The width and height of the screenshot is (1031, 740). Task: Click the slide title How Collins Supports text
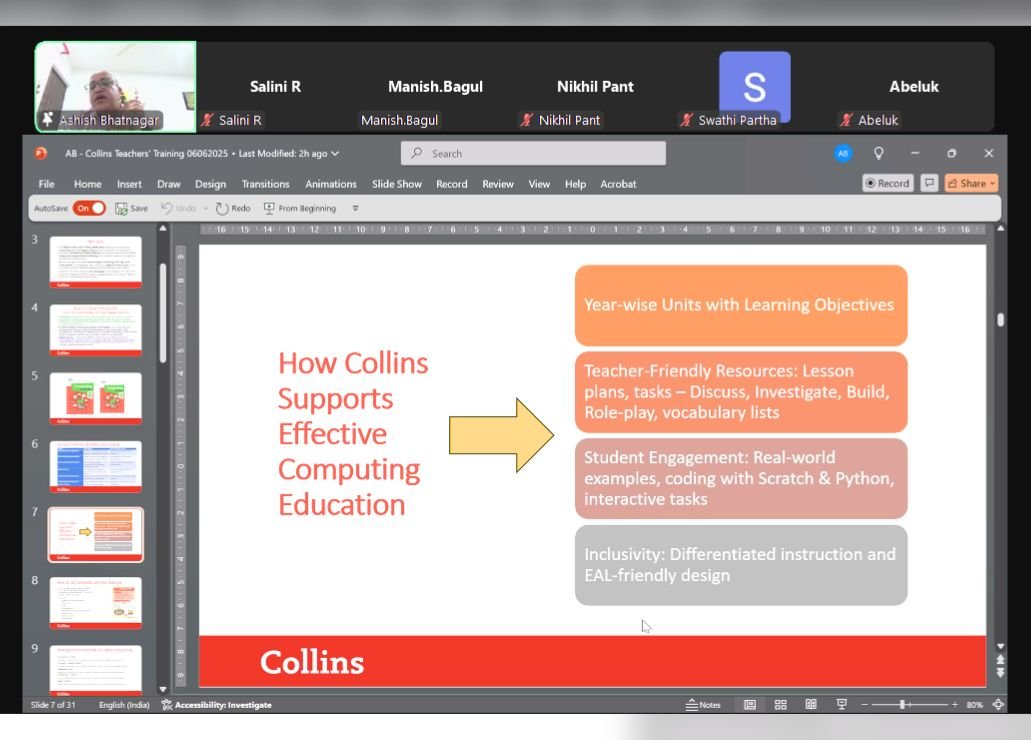(x=353, y=434)
